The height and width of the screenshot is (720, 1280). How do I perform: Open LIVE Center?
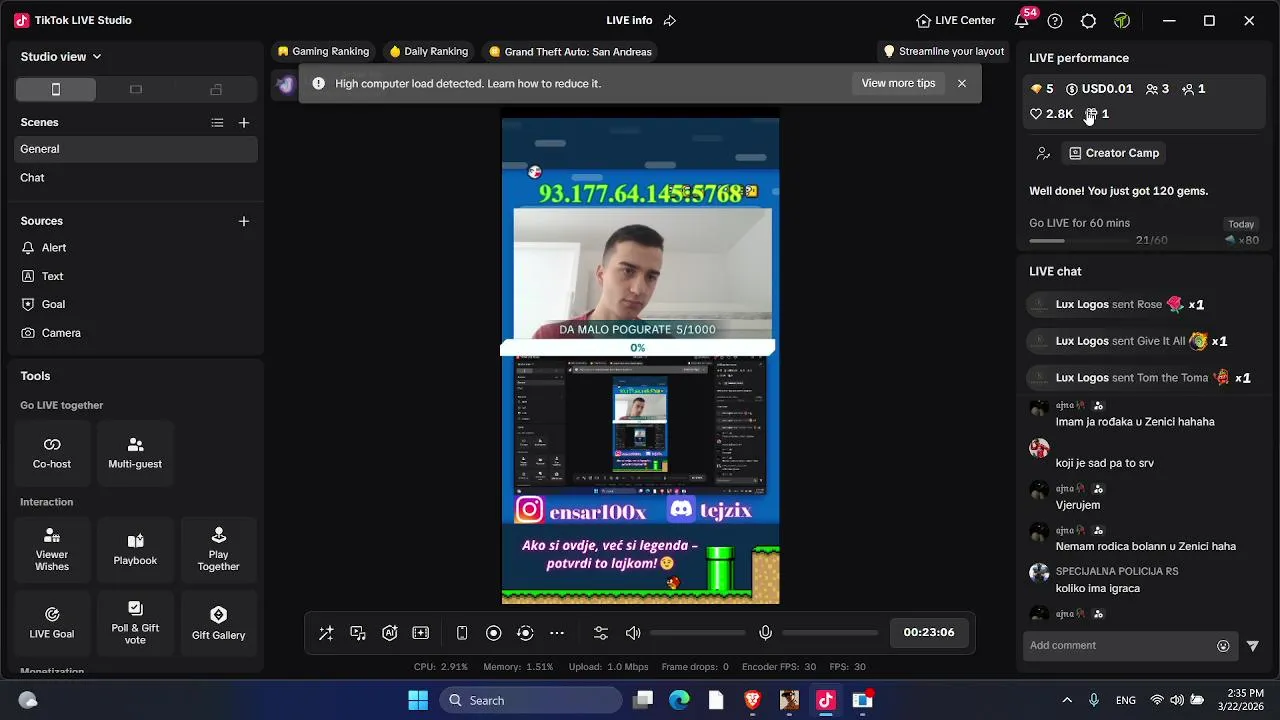coord(956,20)
